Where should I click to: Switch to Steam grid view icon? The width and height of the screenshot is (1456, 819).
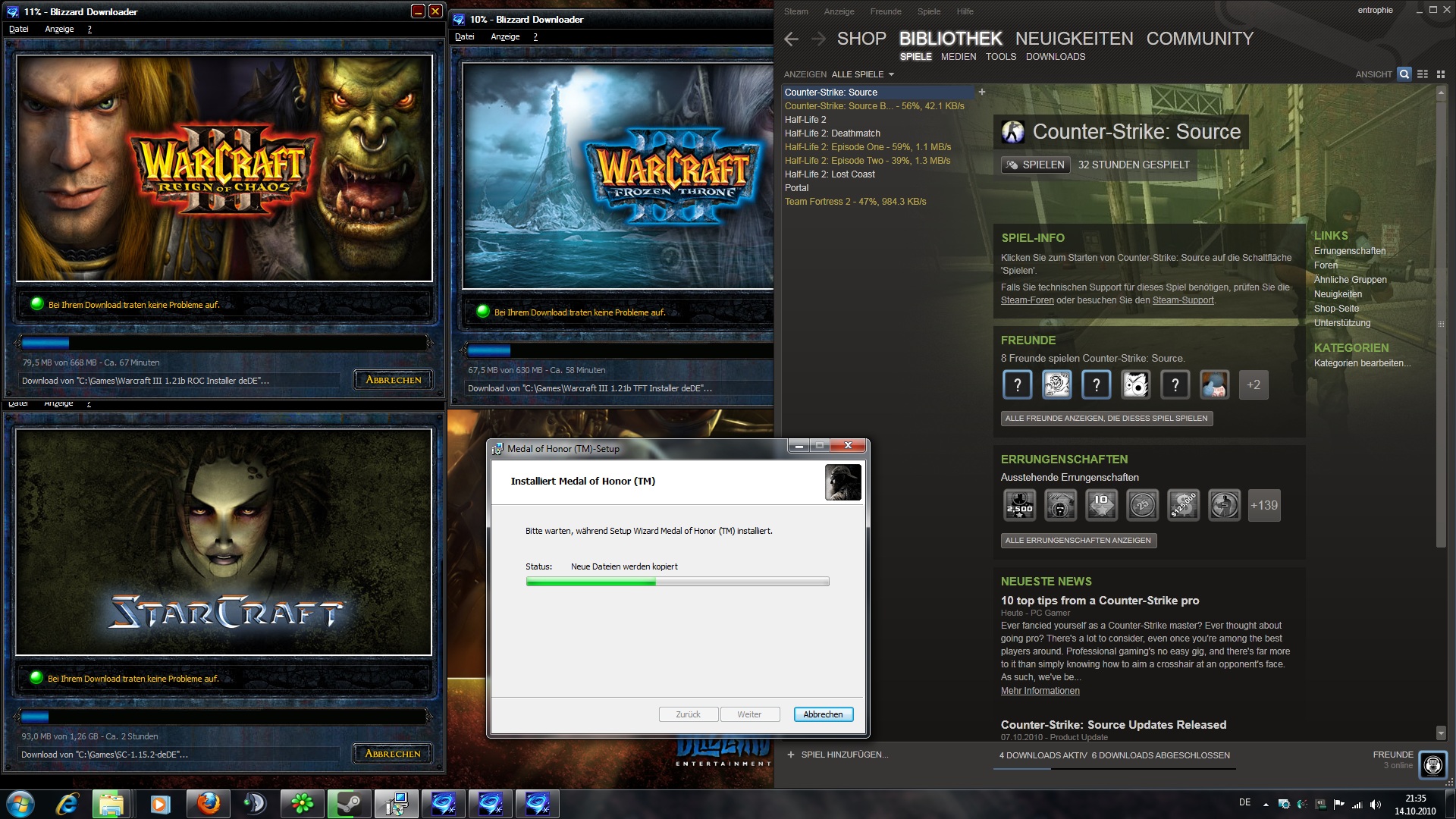[1441, 74]
